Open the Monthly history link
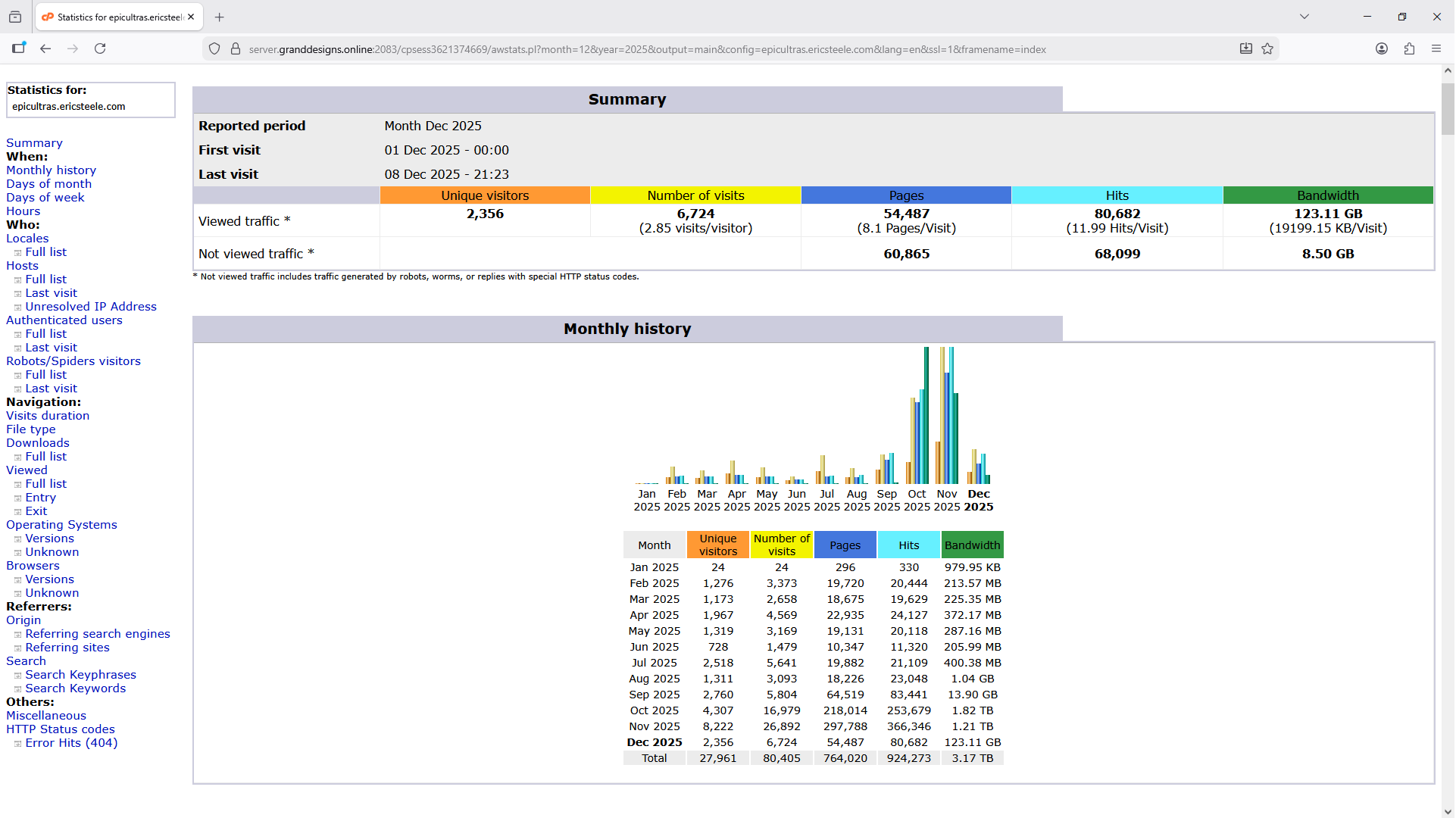1456x818 pixels. tap(51, 170)
